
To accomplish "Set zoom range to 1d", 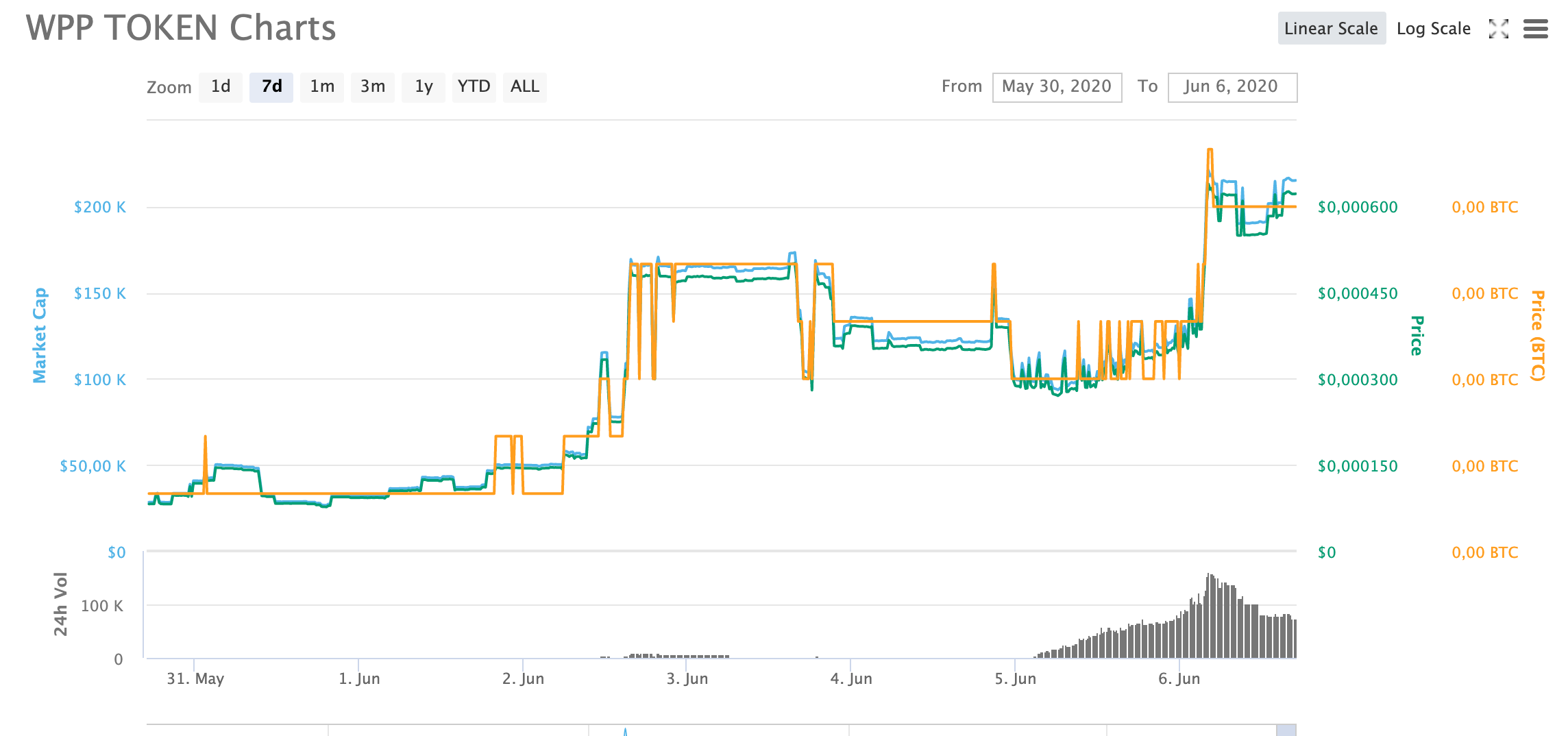I will (221, 87).
